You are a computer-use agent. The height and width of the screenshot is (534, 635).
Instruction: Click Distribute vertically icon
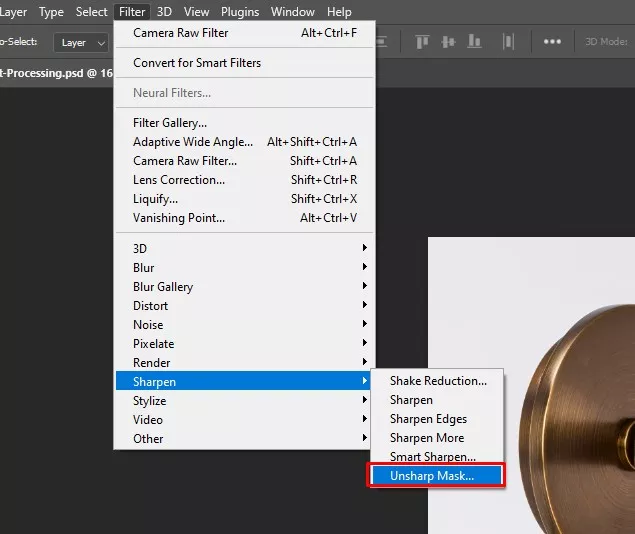pos(508,42)
